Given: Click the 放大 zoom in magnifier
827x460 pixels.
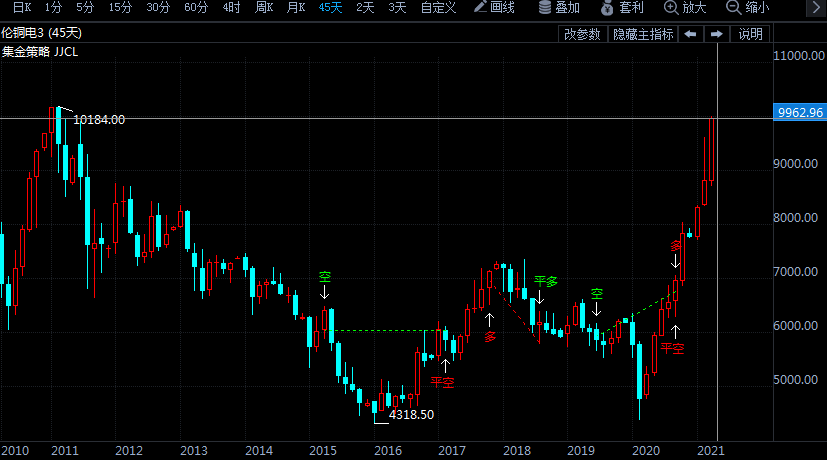Looking at the screenshot, I should click(x=685, y=7).
